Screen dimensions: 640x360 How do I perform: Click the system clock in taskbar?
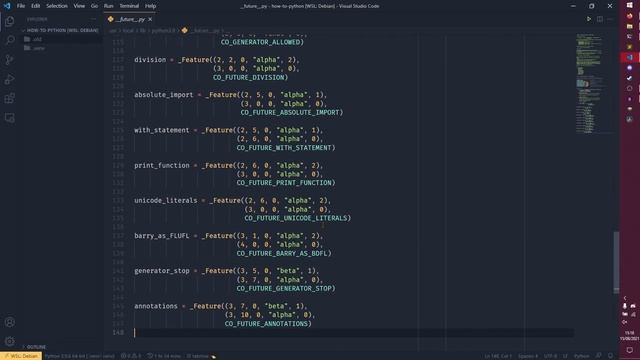pos(630,336)
